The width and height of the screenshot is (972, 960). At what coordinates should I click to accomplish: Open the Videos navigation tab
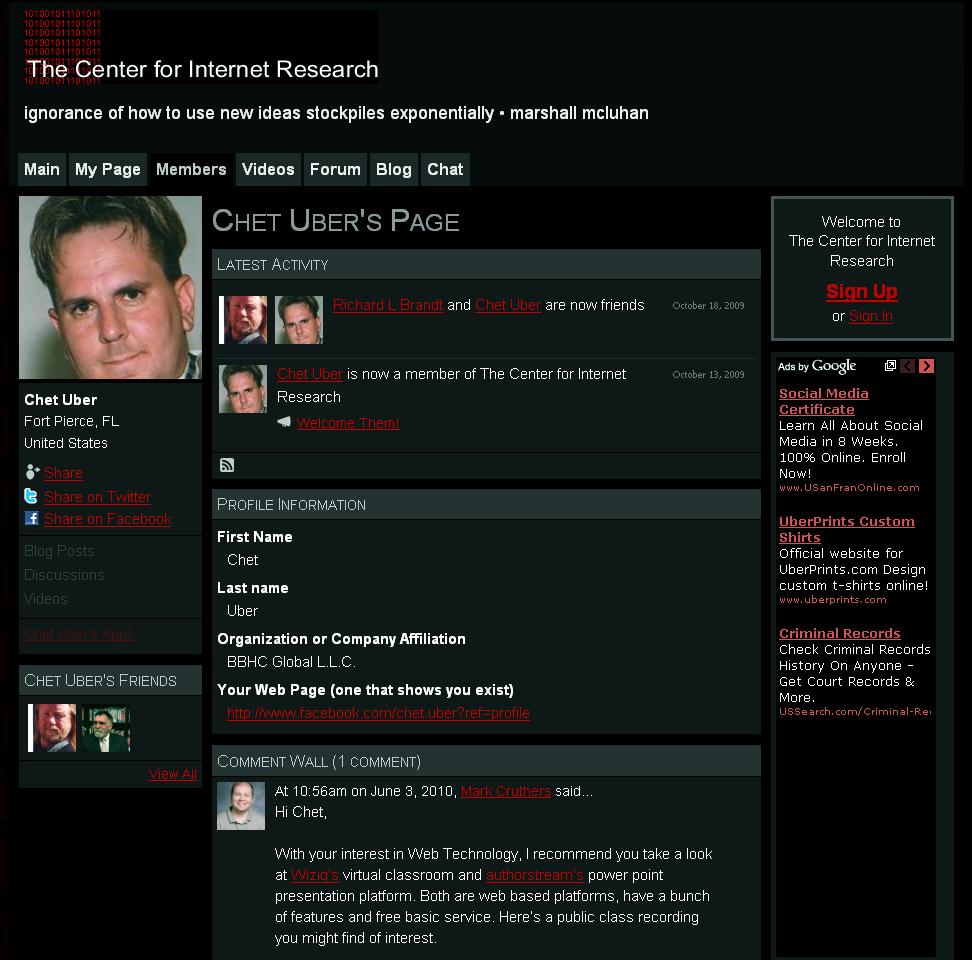268,169
